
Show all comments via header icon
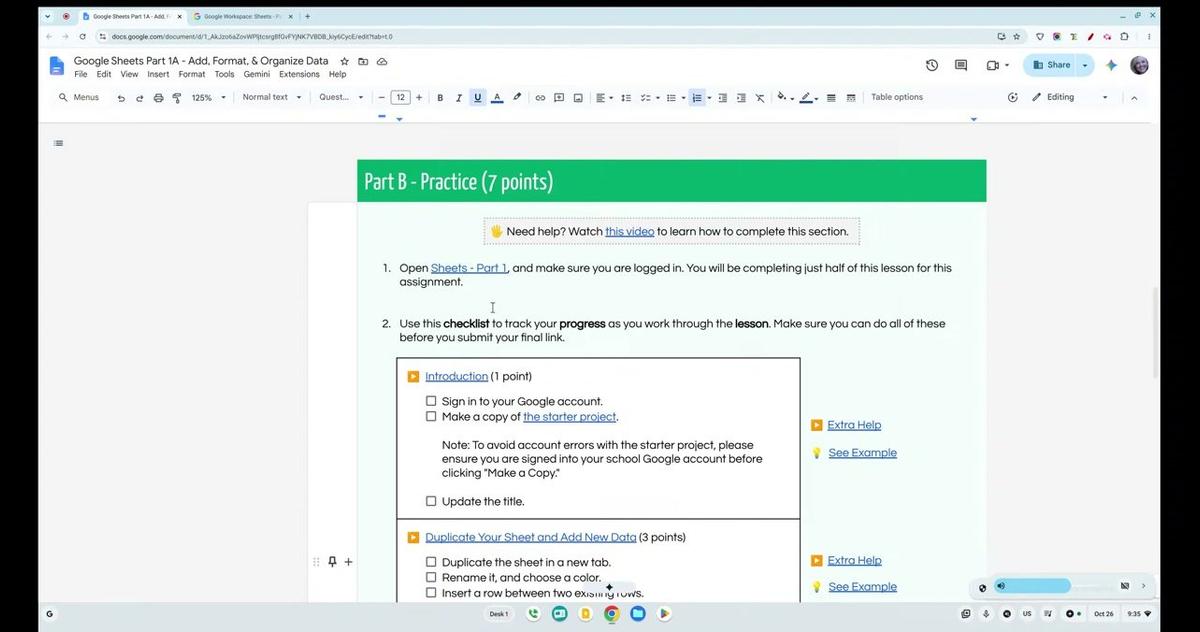[961, 65]
